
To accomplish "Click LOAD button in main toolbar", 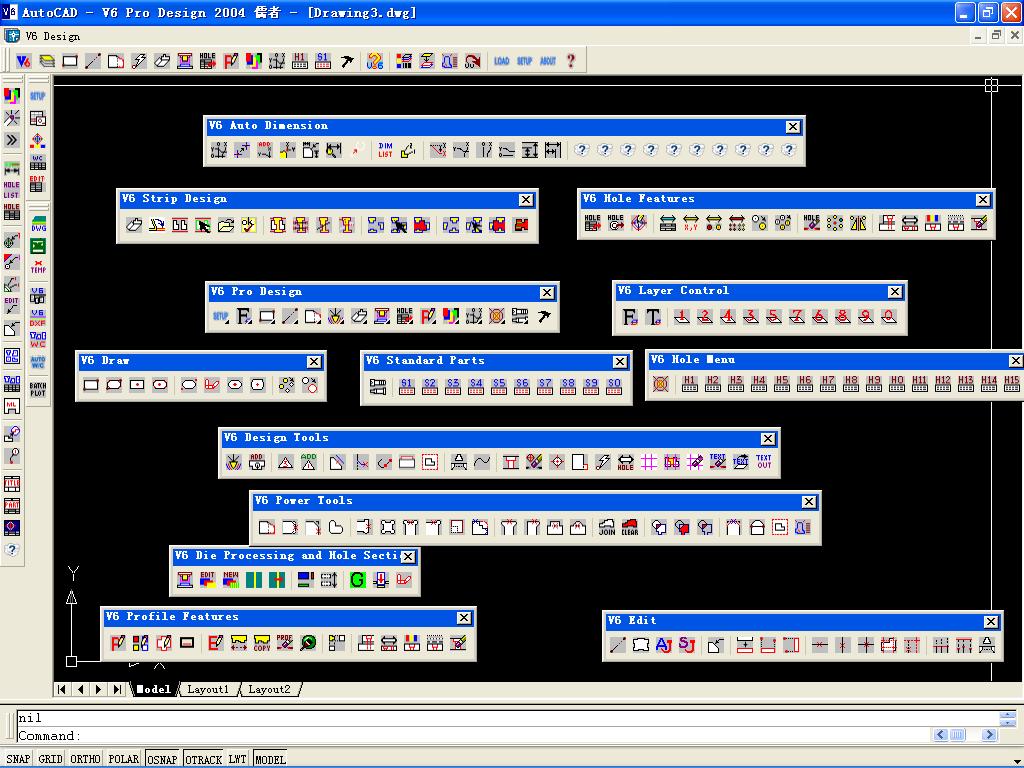I will tap(502, 61).
